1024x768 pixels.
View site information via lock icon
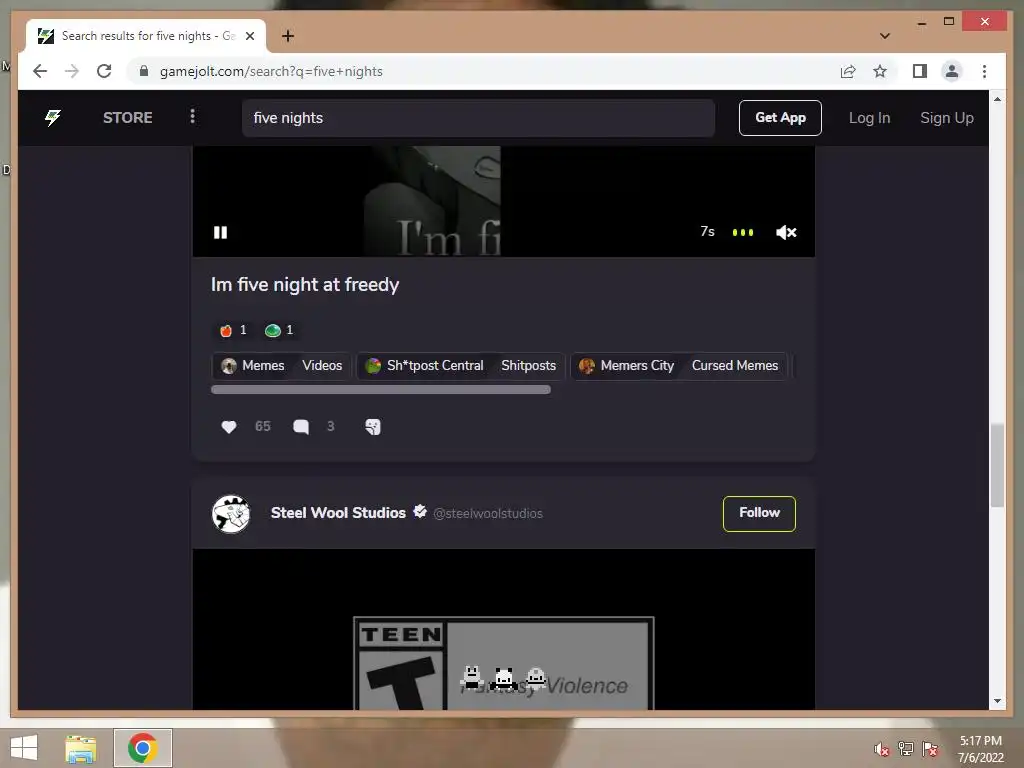click(144, 71)
